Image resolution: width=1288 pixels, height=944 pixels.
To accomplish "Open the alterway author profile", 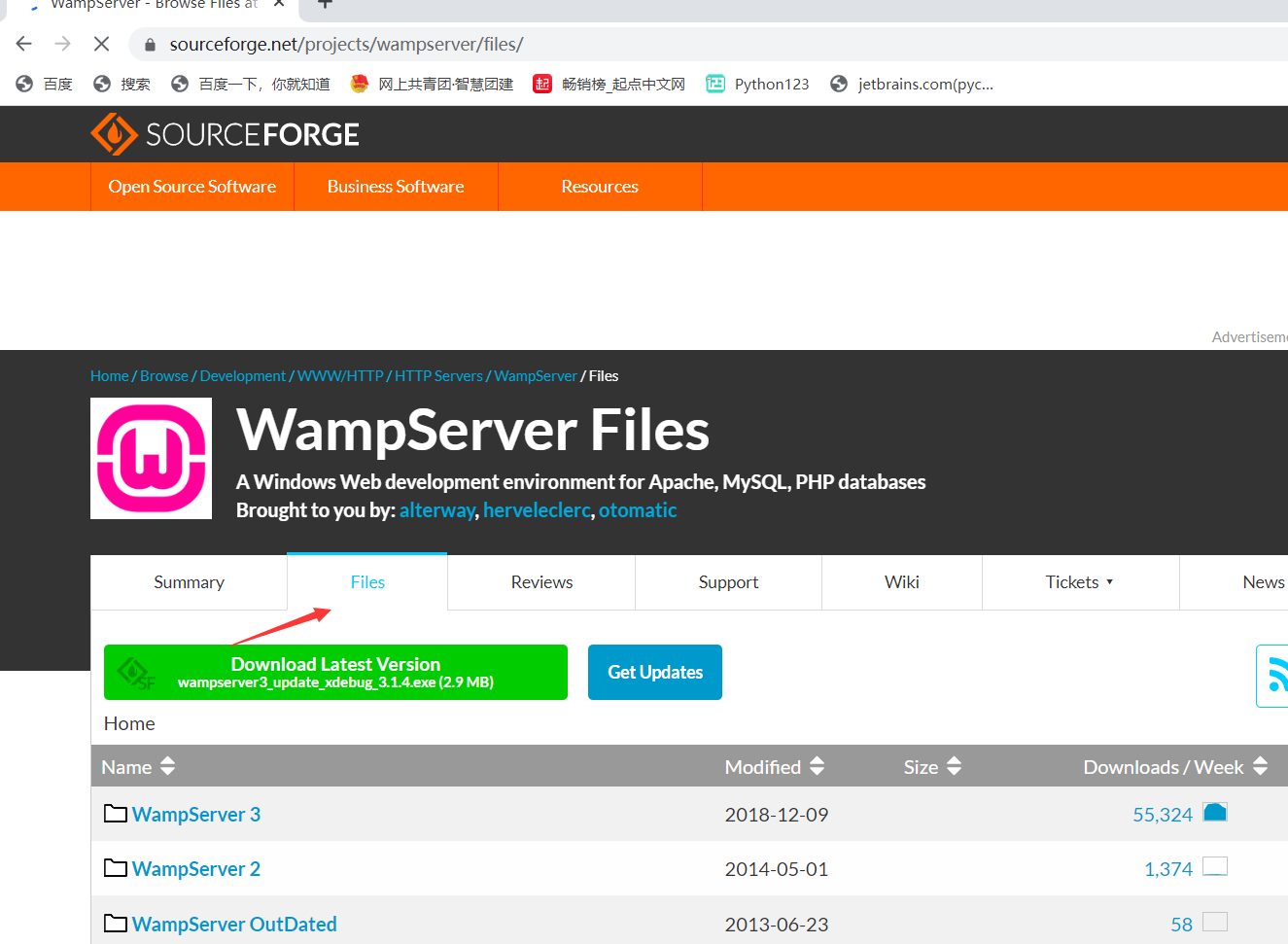I will (437, 510).
